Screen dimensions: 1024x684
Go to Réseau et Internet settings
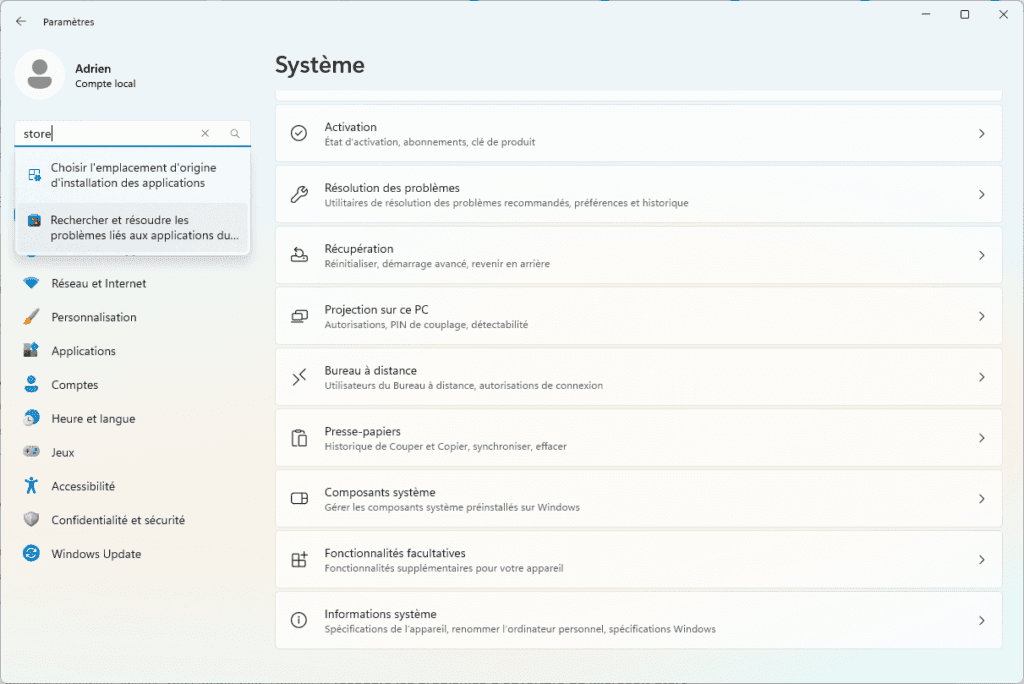click(x=133, y=283)
